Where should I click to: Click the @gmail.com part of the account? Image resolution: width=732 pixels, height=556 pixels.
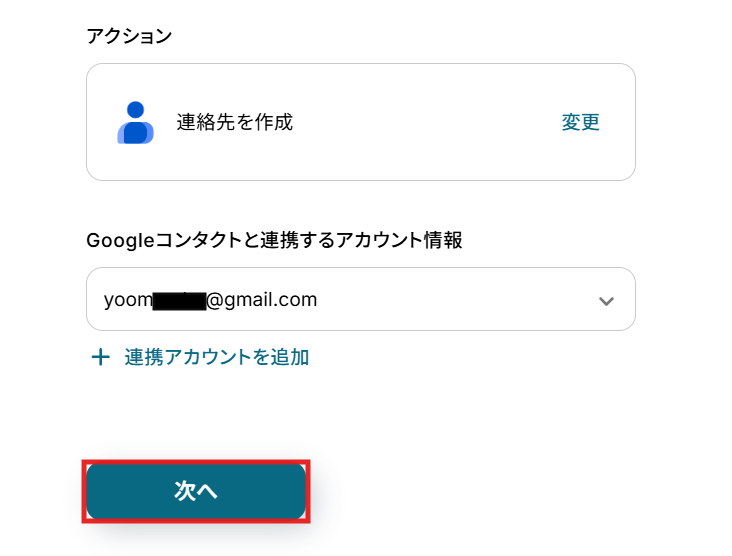[262, 299]
